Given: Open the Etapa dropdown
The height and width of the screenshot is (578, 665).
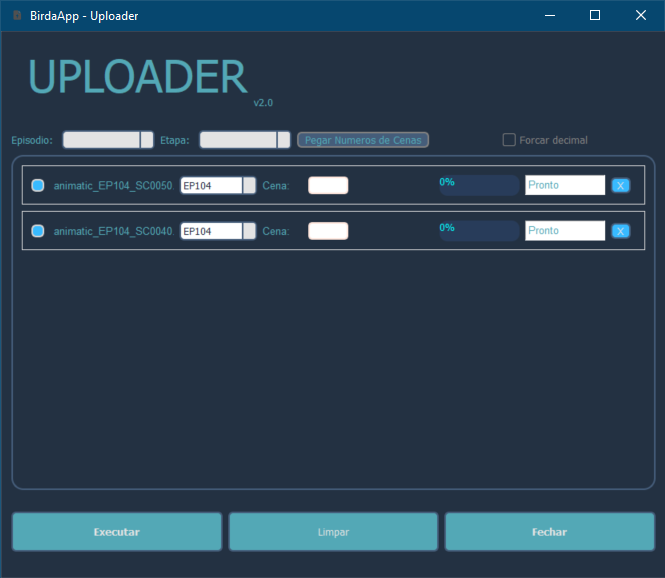Looking at the screenshot, I should 283,140.
